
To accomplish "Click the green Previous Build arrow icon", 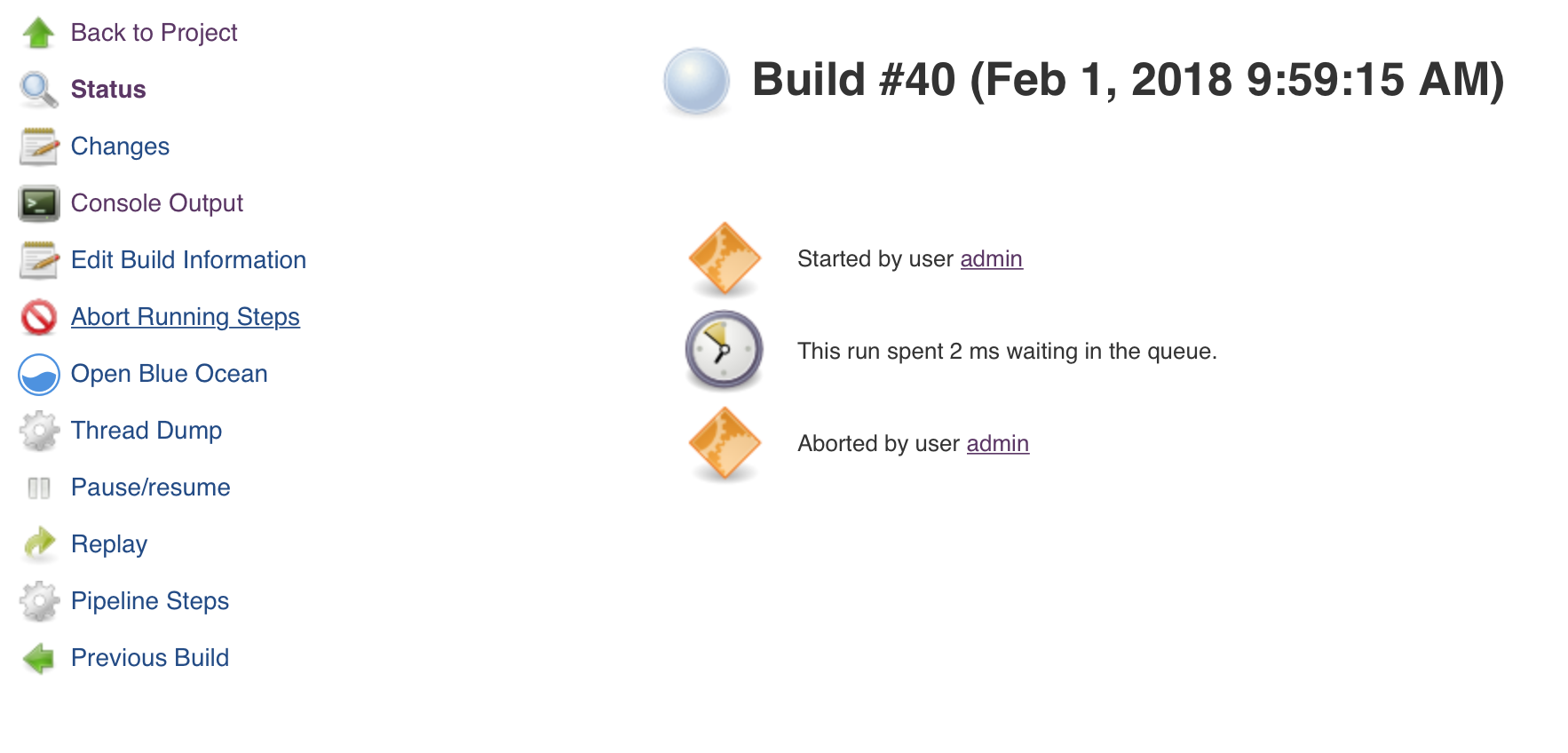I will point(39,658).
